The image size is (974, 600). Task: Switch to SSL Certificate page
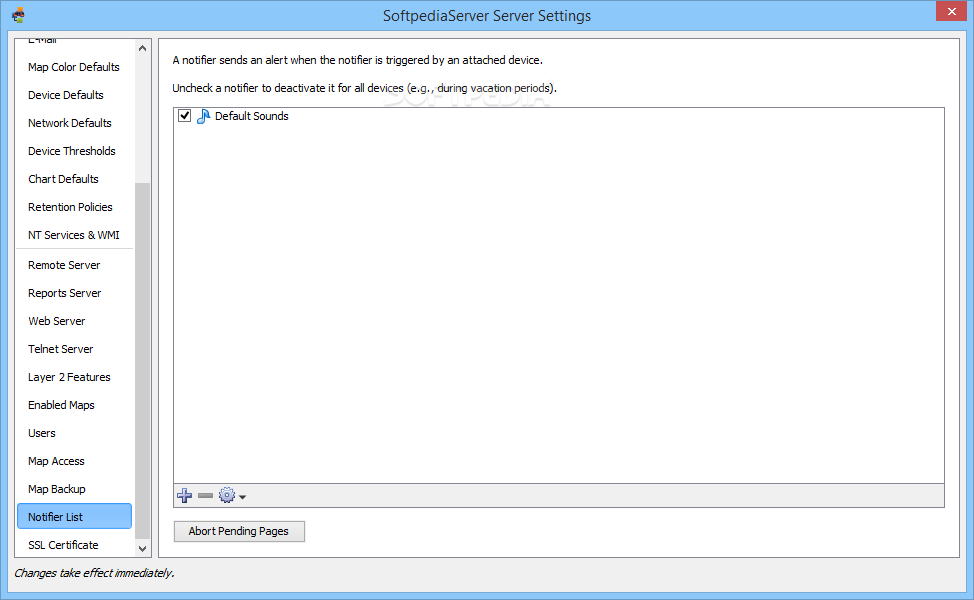pyautogui.click(x=63, y=545)
